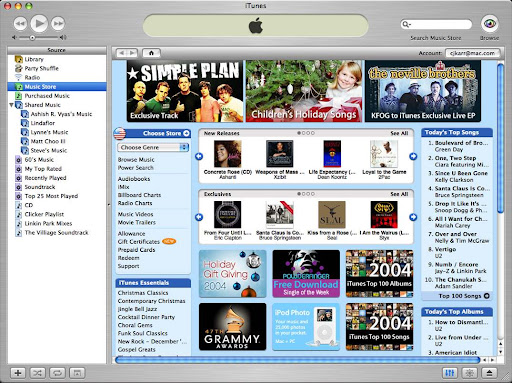Click the Choose Store arrow button
The width and height of the screenshot is (512, 383).
(186, 133)
